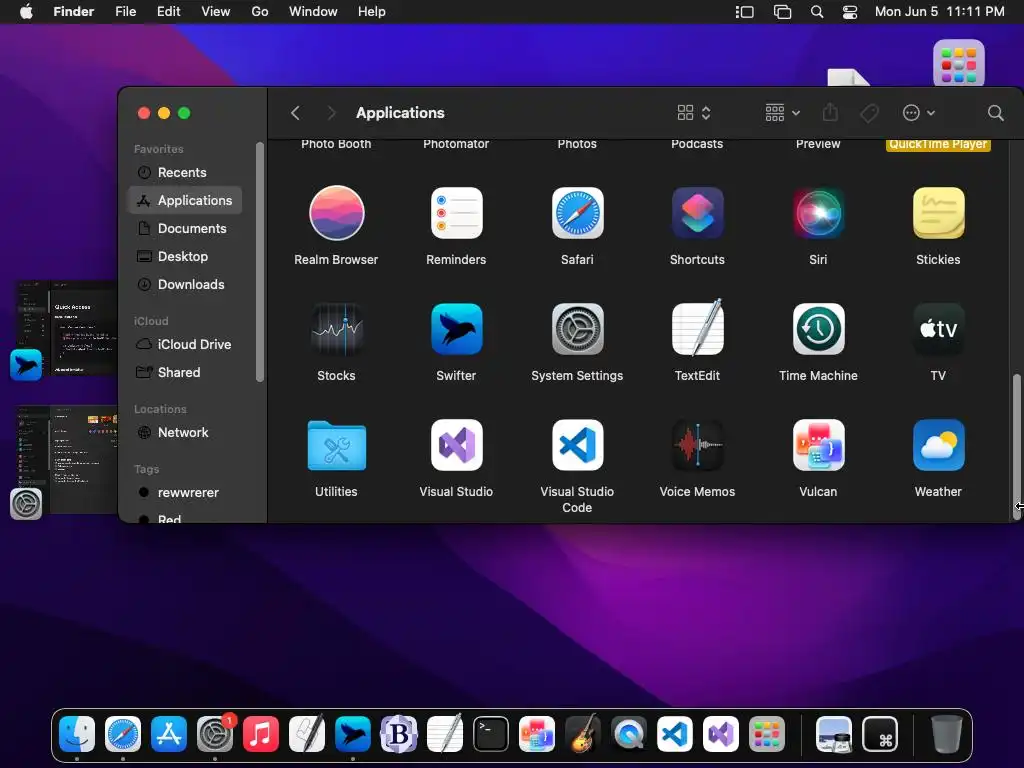
Task: Open Downloads in the sidebar
Action: (185, 285)
